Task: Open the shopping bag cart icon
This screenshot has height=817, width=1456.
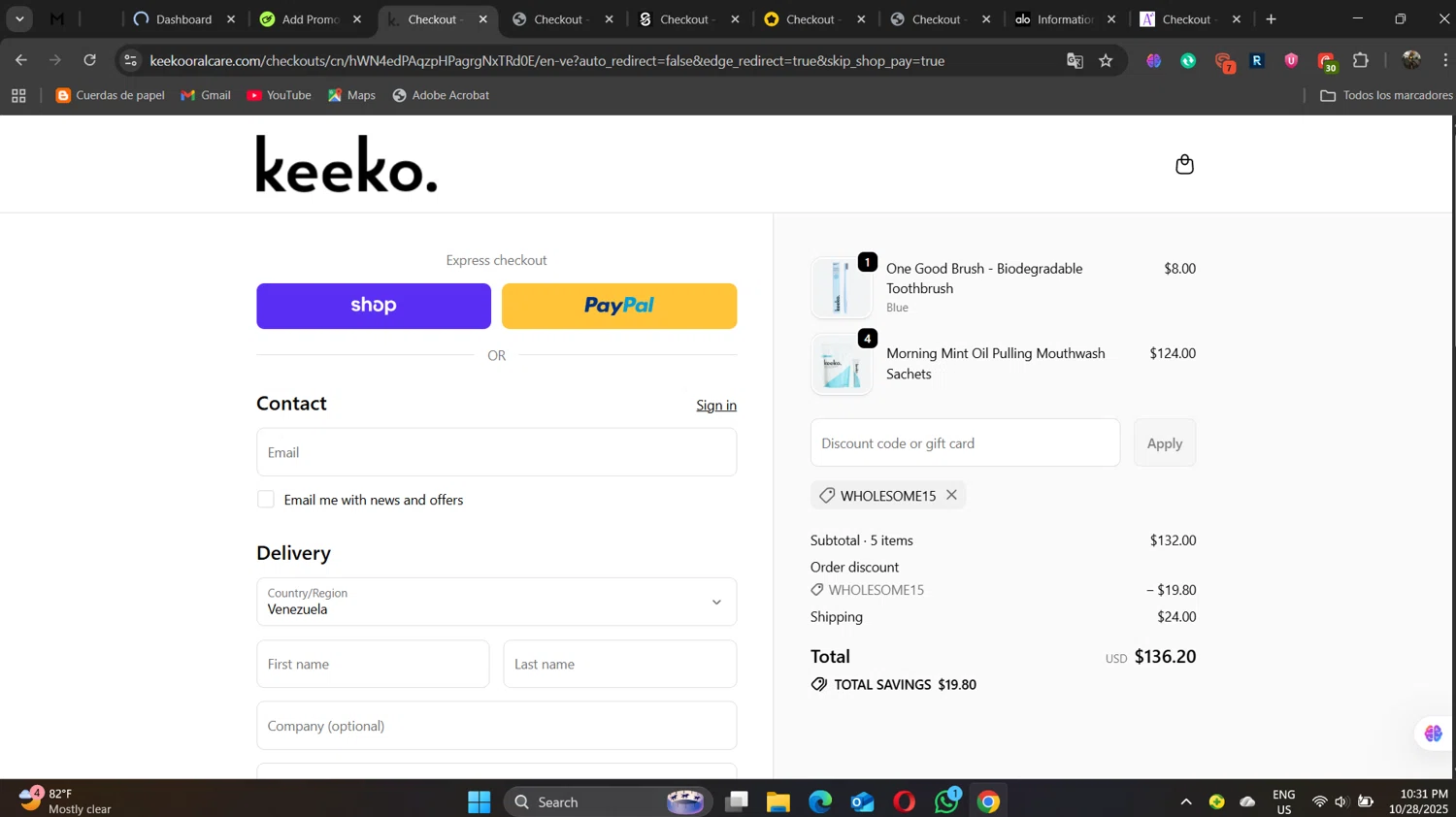Action: coord(1184,164)
